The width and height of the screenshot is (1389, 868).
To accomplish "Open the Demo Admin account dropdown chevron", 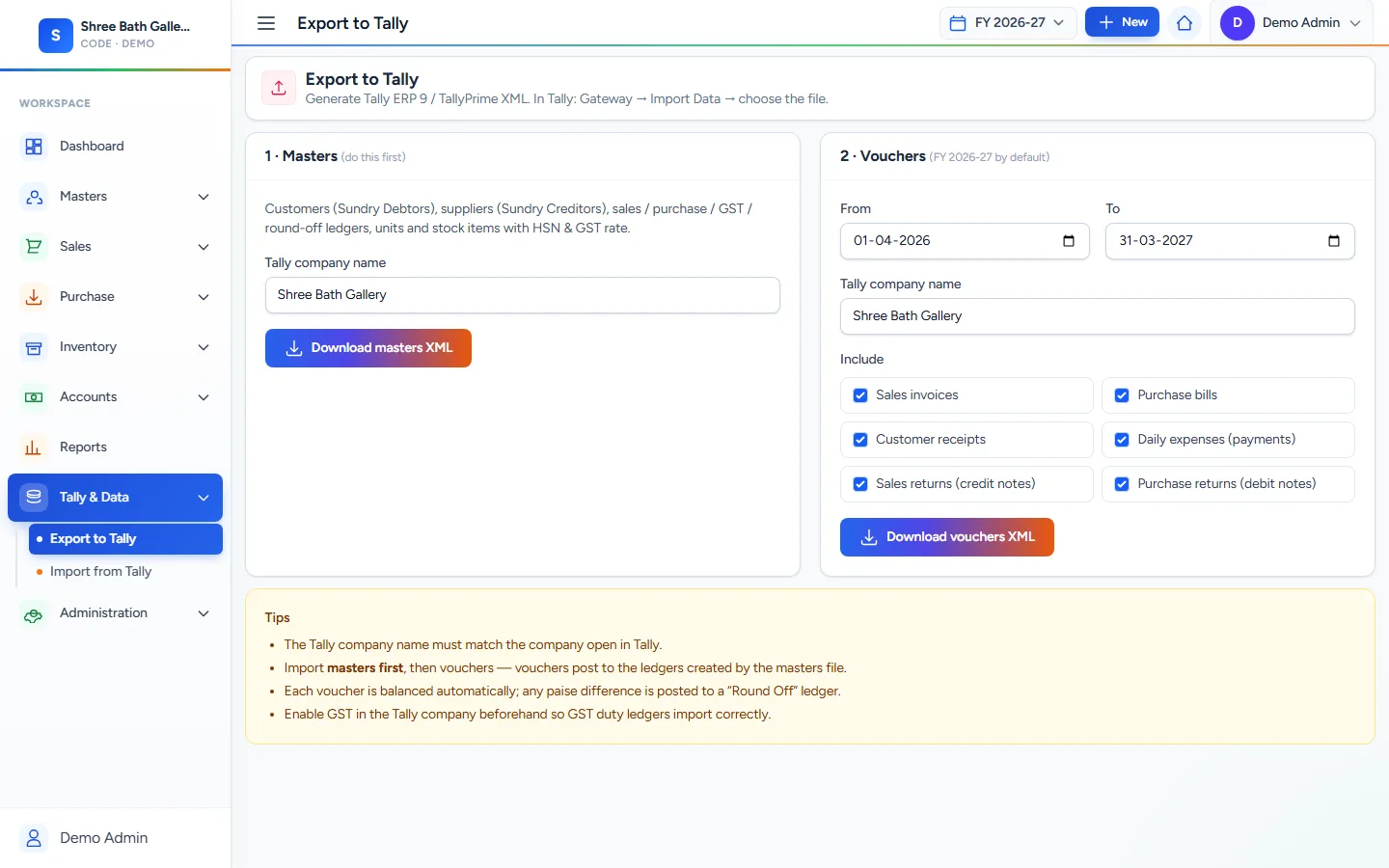I will [x=1354, y=23].
